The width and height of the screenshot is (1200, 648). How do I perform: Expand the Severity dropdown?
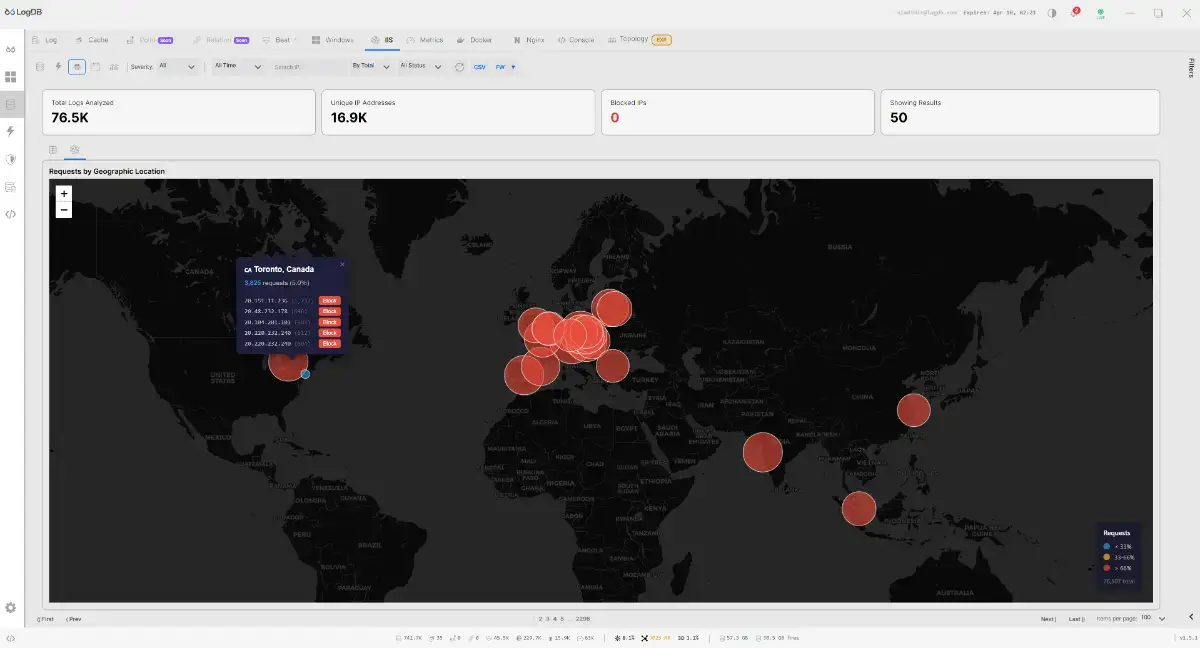click(x=176, y=67)
